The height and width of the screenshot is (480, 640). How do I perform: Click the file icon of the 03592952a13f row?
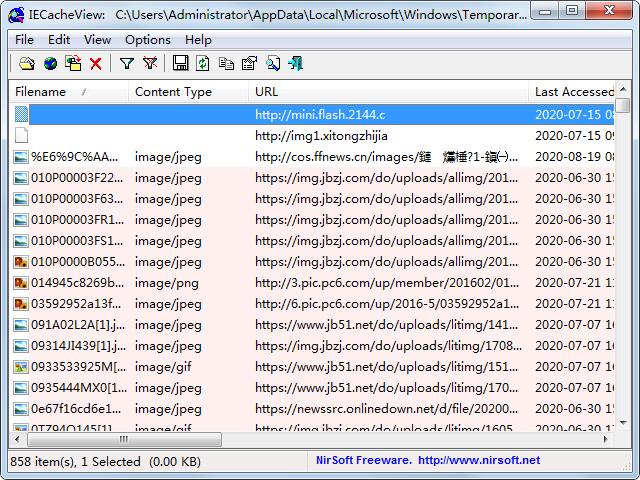(20, 304)
